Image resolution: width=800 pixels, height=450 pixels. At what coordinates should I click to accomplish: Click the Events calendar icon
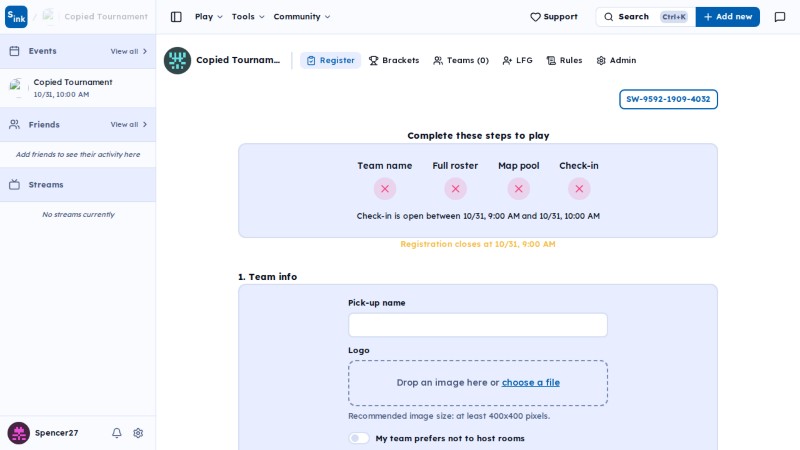pyautogui.click(x=14, y=51)
